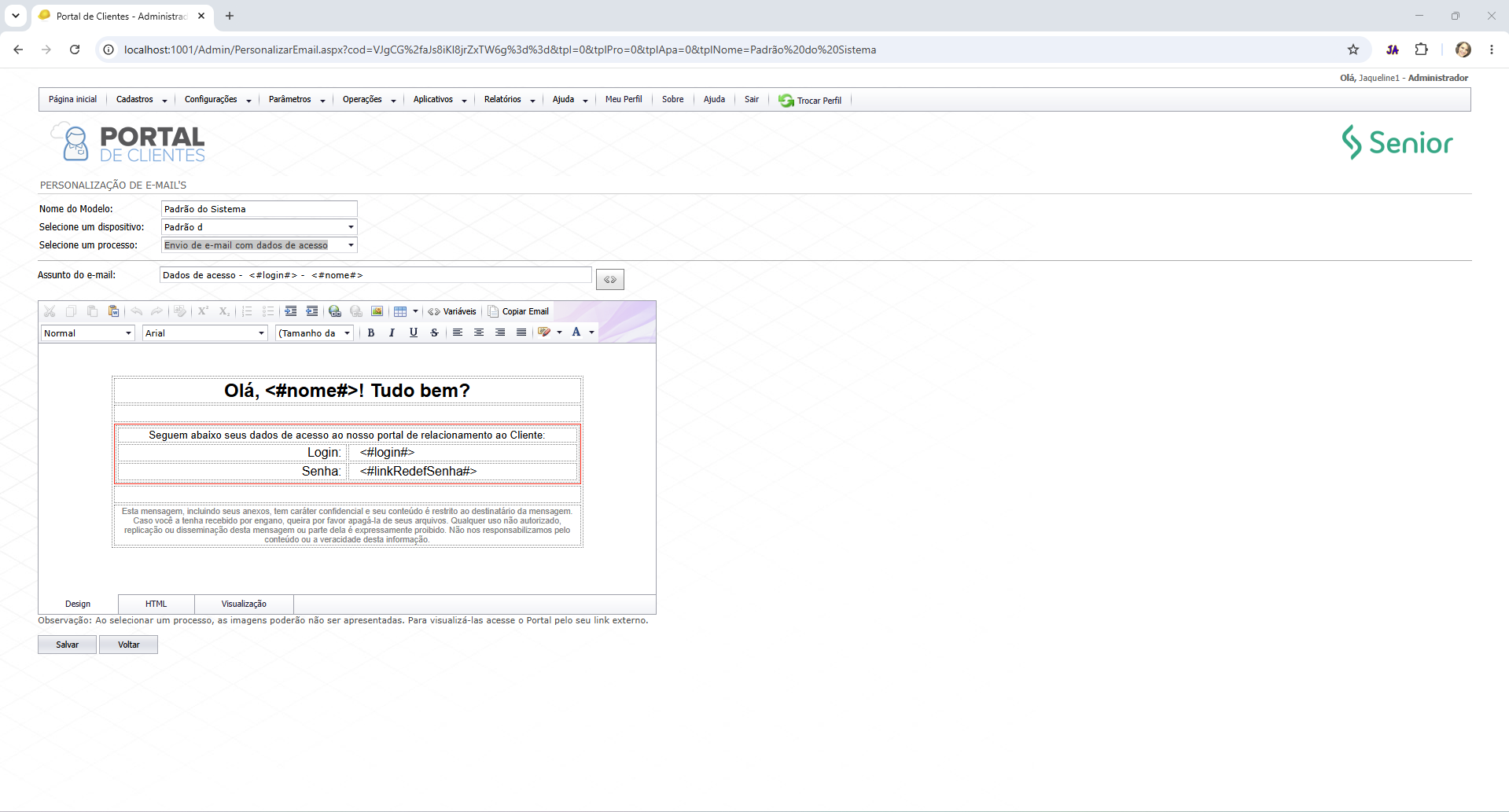Center align the text
This screenshot has width=1509, height=812.
pyautogui.click(x=479, y=333)
